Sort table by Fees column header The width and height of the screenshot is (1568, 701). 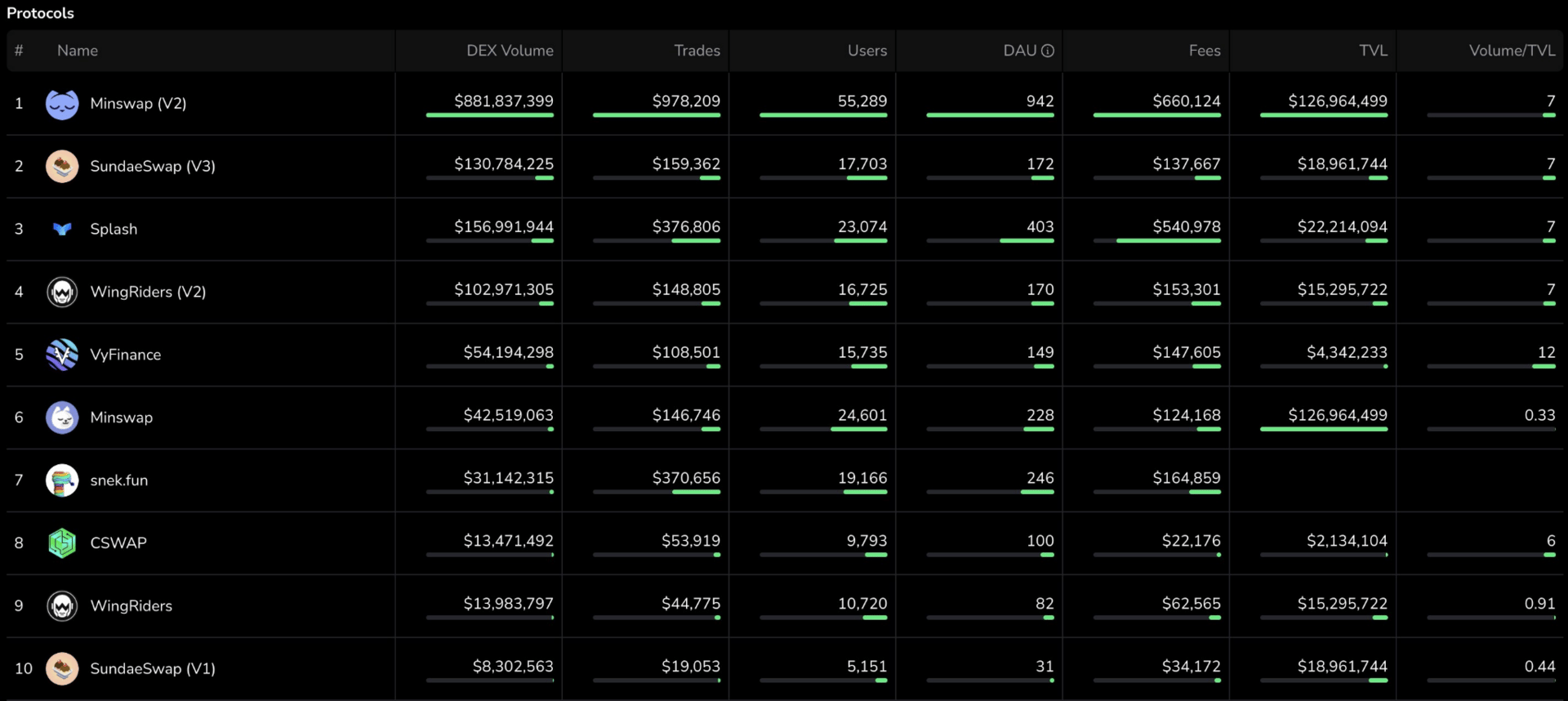(x=1205, y=51)
